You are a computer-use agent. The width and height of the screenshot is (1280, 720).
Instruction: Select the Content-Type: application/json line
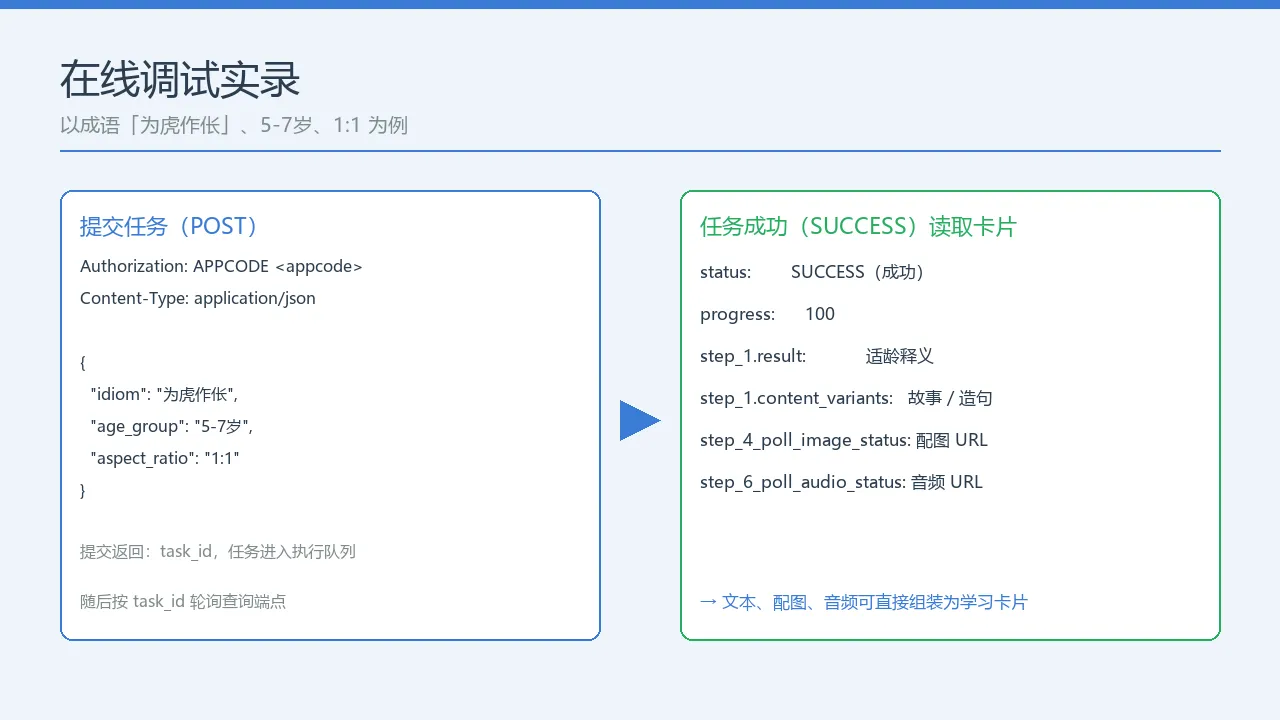coord(198,298)
